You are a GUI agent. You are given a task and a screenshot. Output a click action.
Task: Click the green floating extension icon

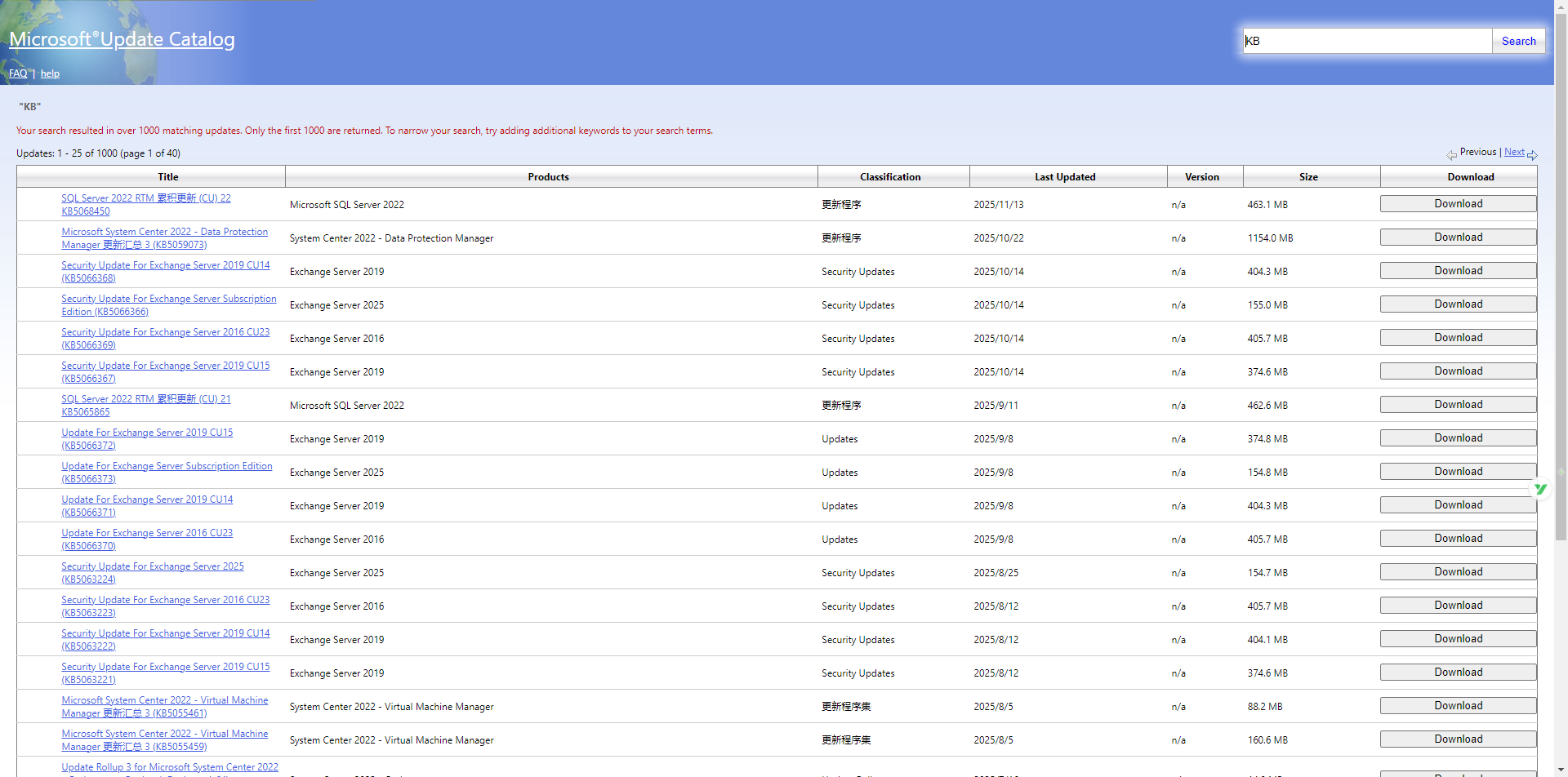[1540, 489]
